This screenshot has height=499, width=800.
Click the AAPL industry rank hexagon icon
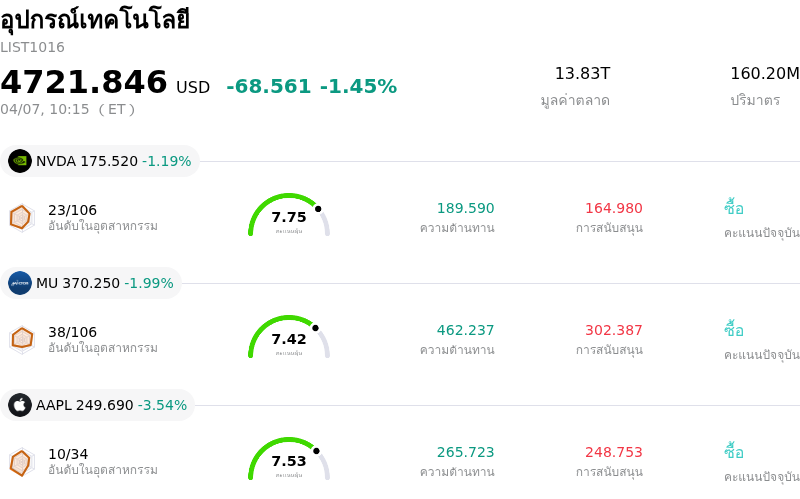(21, 461)
